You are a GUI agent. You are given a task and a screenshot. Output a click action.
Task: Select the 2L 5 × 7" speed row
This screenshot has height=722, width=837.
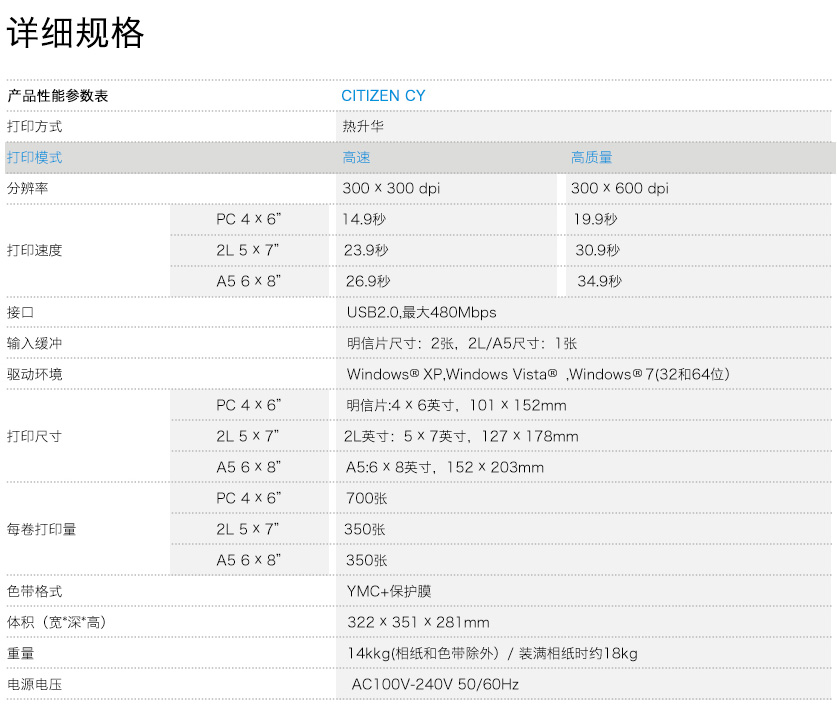point(249,250)
